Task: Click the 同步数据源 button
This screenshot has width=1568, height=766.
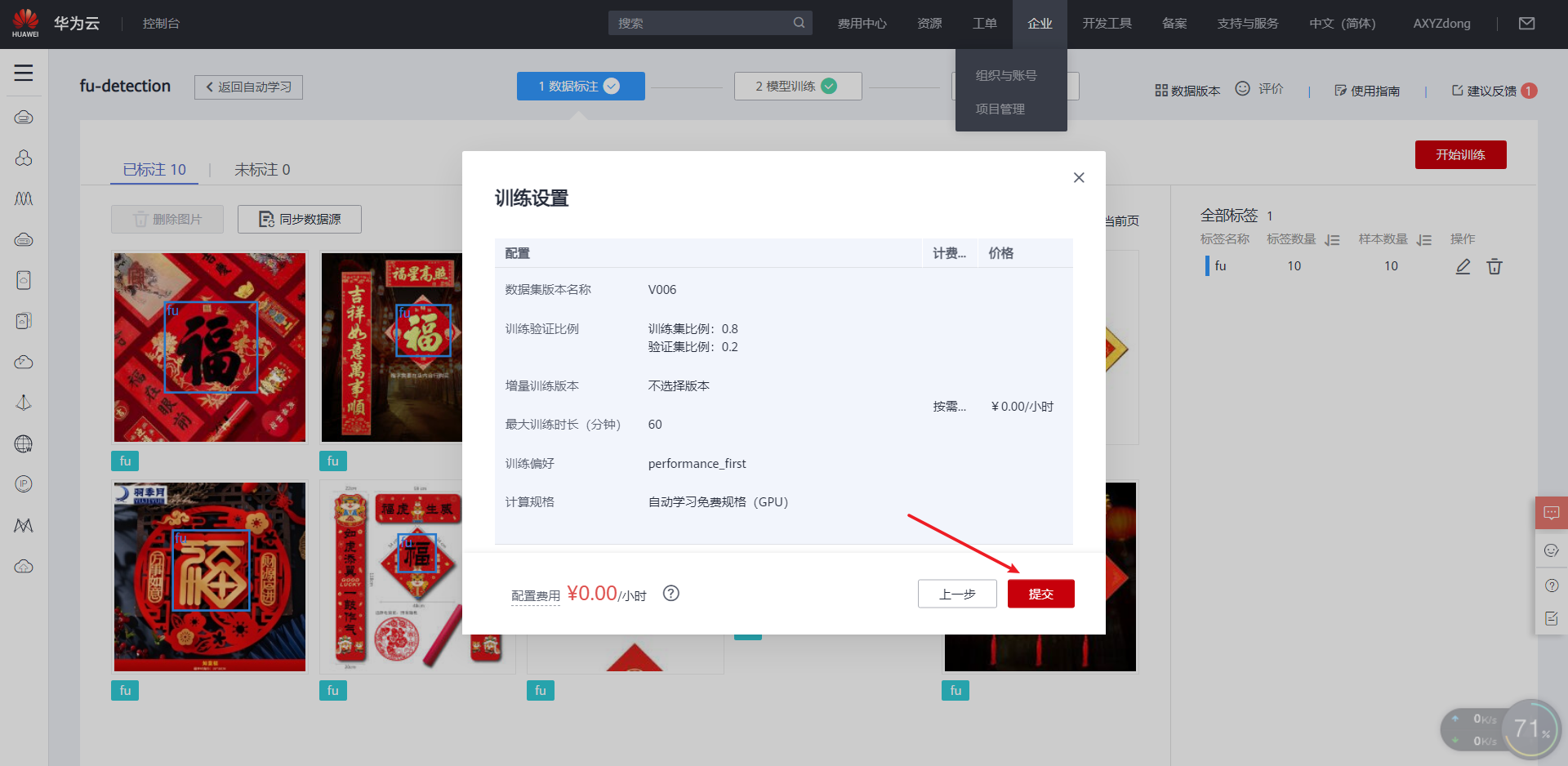Action: (x=300, y=219)
